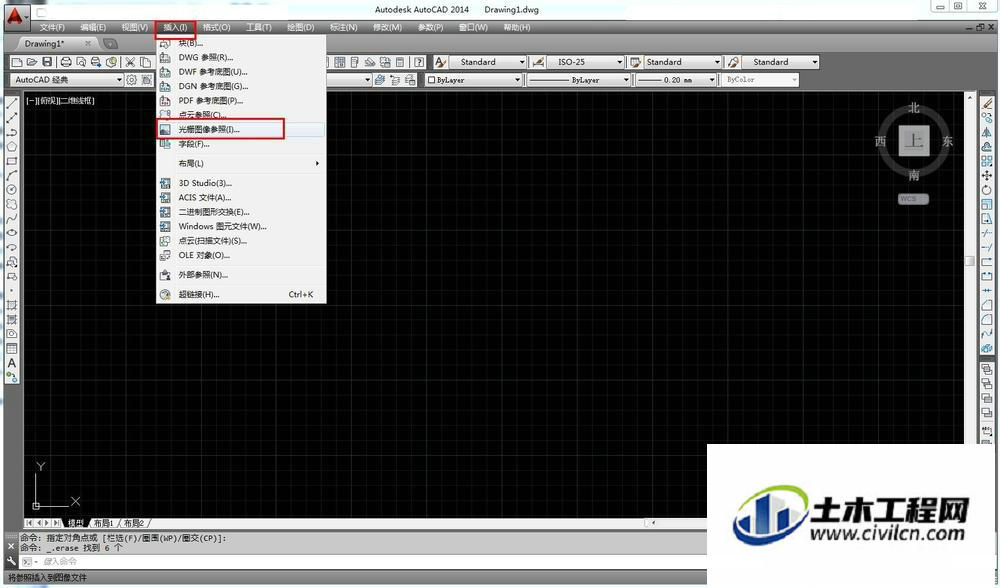Select the Move tool in Modify toolbar
The width and height of the screenshot is (1000, 588).
(987, 175)
